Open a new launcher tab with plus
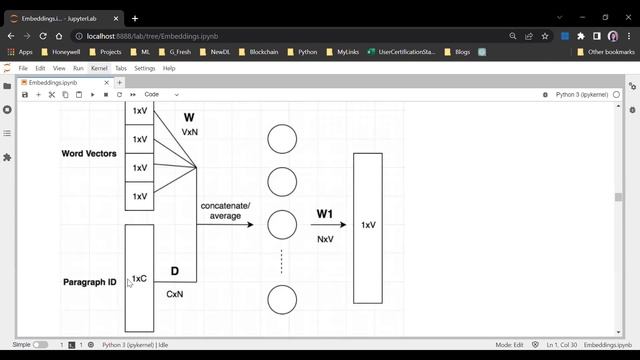The width and height of the screenshot is (640, 360). [x=120, y=83]
